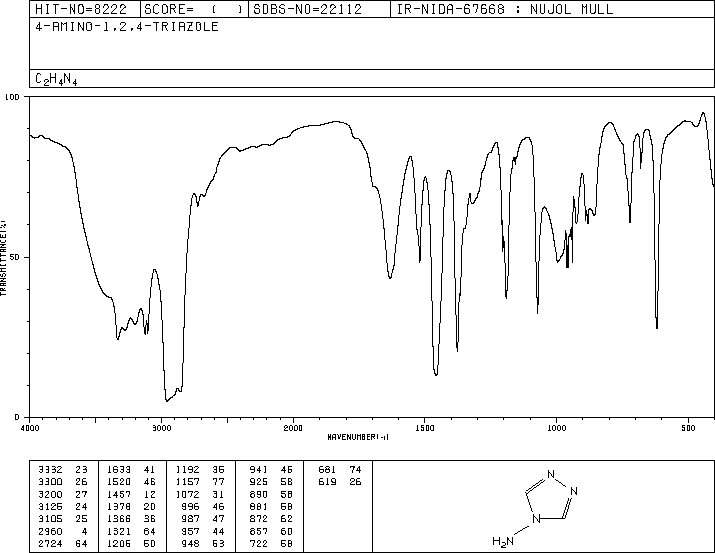Click the deepest spectrum peak near 2960
The image size is (715, 553).
[167, 401]
